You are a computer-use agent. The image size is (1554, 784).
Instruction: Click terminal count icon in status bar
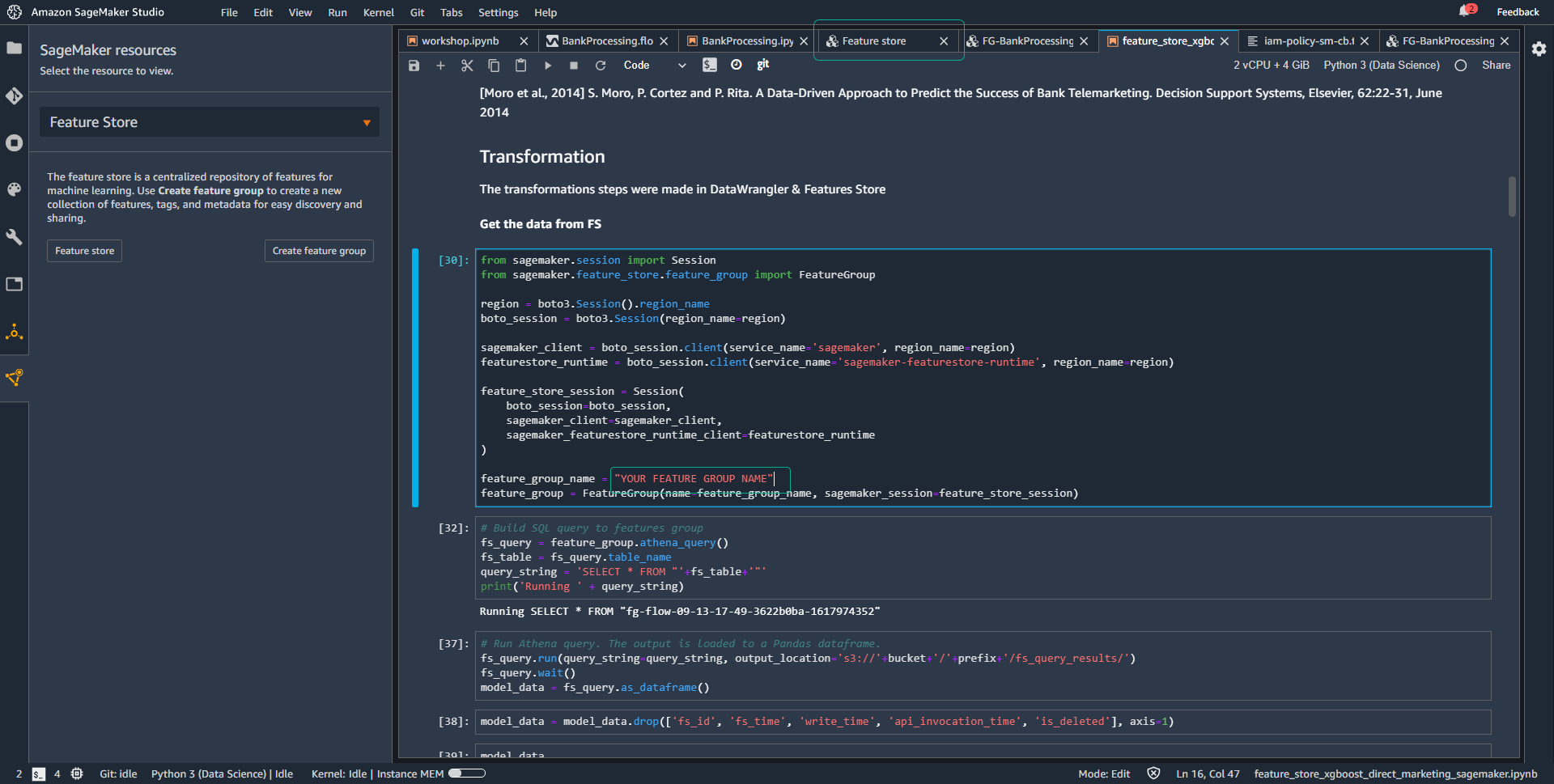[39, 774]
